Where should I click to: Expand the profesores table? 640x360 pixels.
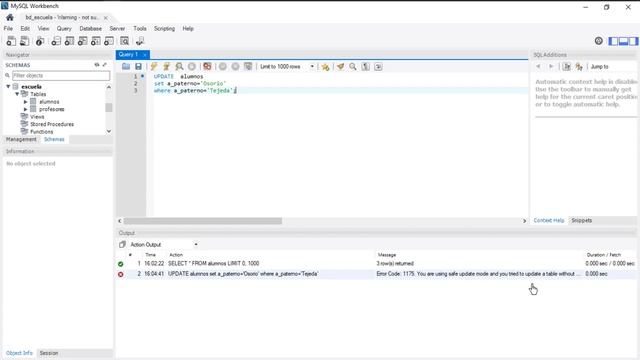coord(26,109)
